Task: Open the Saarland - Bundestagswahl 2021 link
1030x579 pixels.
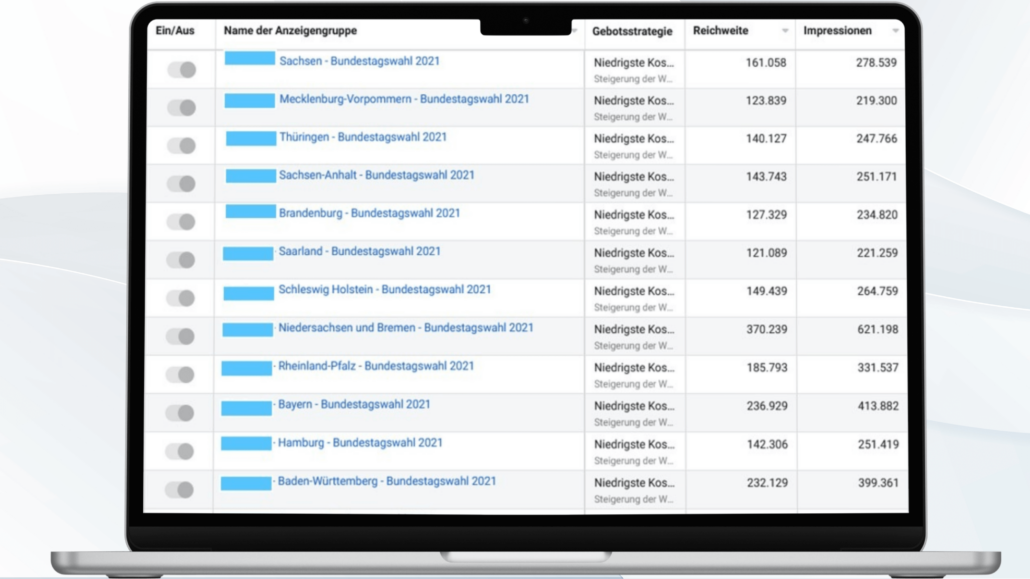Action: (359, 252)
